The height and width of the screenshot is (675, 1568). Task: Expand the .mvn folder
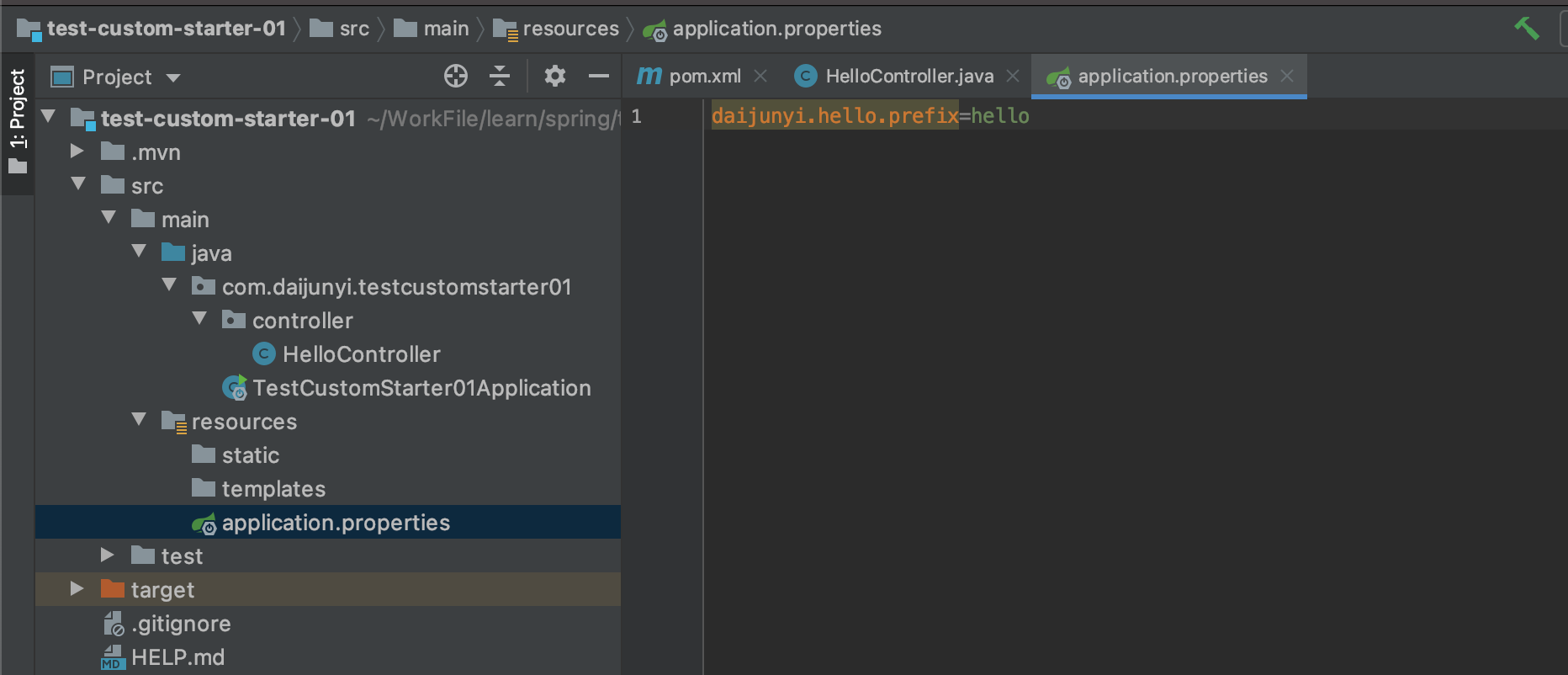(77, 151)
